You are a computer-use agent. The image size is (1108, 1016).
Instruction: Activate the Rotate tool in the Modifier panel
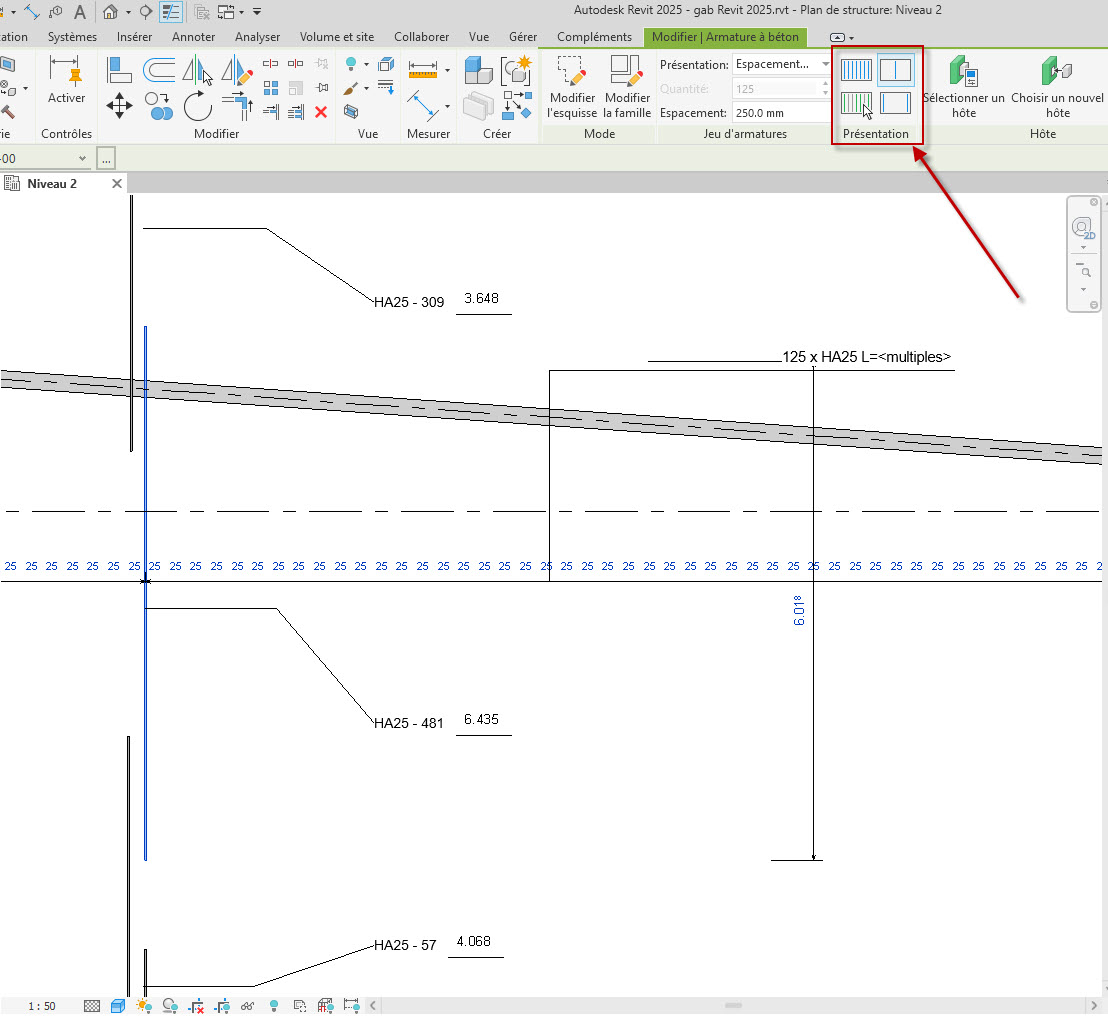[197, 107]
